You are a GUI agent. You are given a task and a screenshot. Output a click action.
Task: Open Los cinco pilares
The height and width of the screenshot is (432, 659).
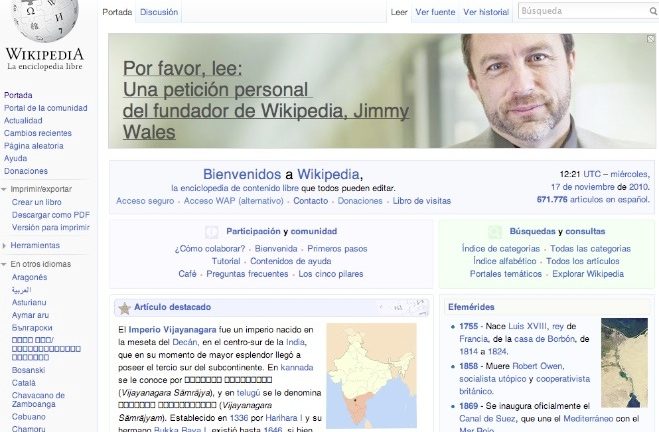(x=331, y=274)
